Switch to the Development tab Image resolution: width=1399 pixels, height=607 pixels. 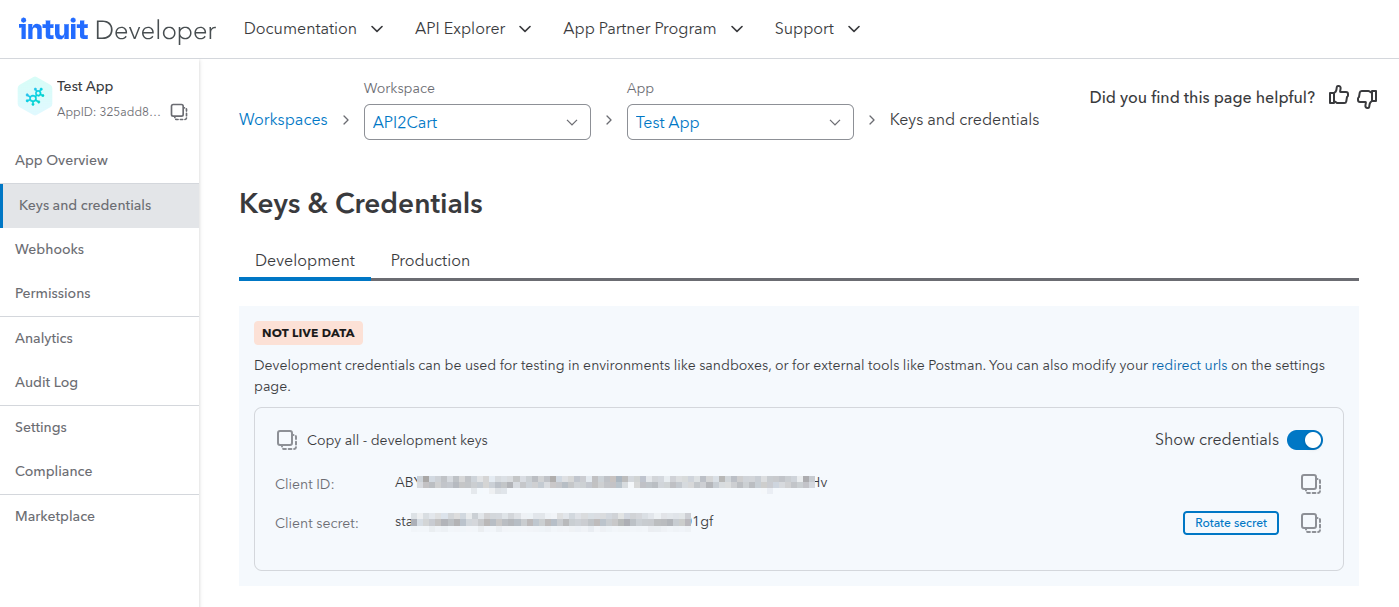(x=305, y=260)
